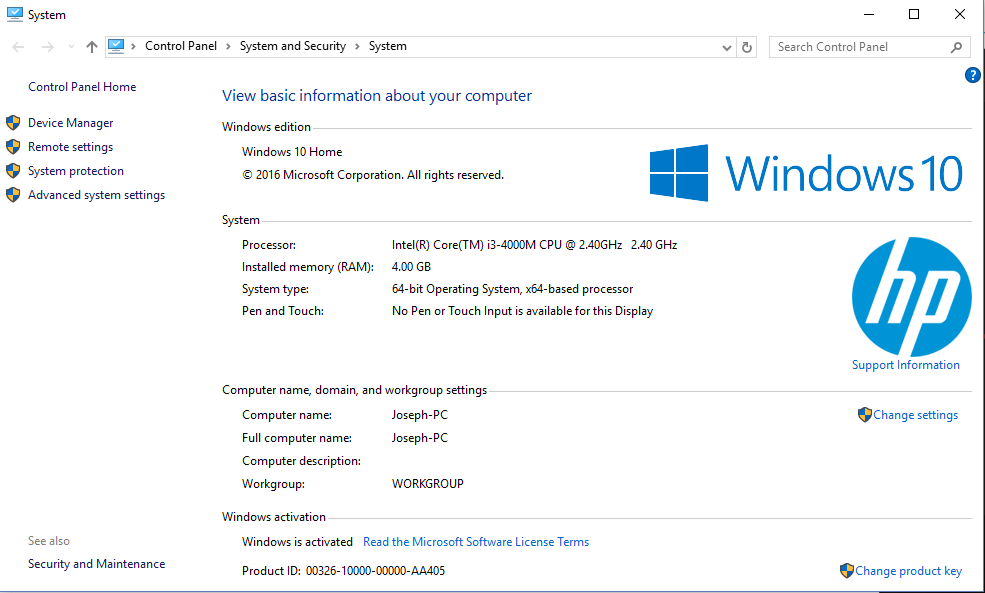This screenshot has height=593, width=985.
Task: Click Change settings for computer name
Action: (915, 415)
